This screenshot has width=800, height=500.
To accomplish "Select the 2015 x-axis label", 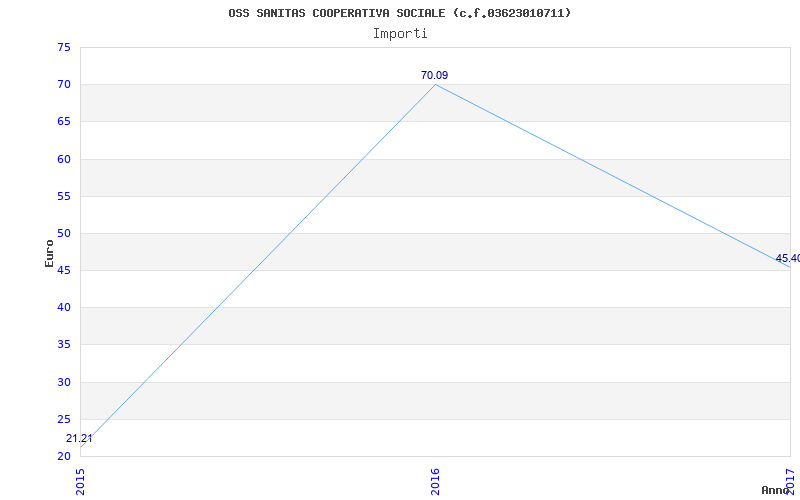I will pyautogui.click(x=81, y=482).
